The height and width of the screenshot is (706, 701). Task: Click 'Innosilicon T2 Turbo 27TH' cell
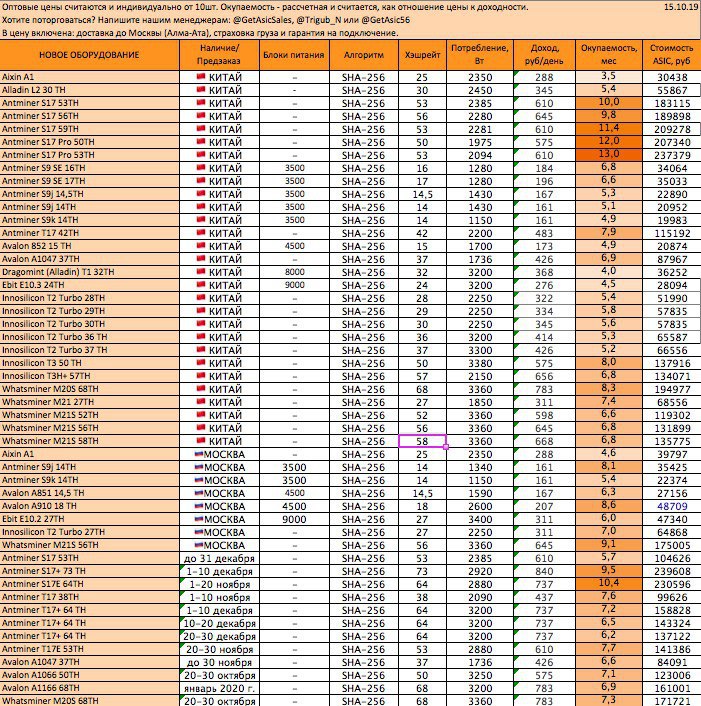(x=90, y=532)
